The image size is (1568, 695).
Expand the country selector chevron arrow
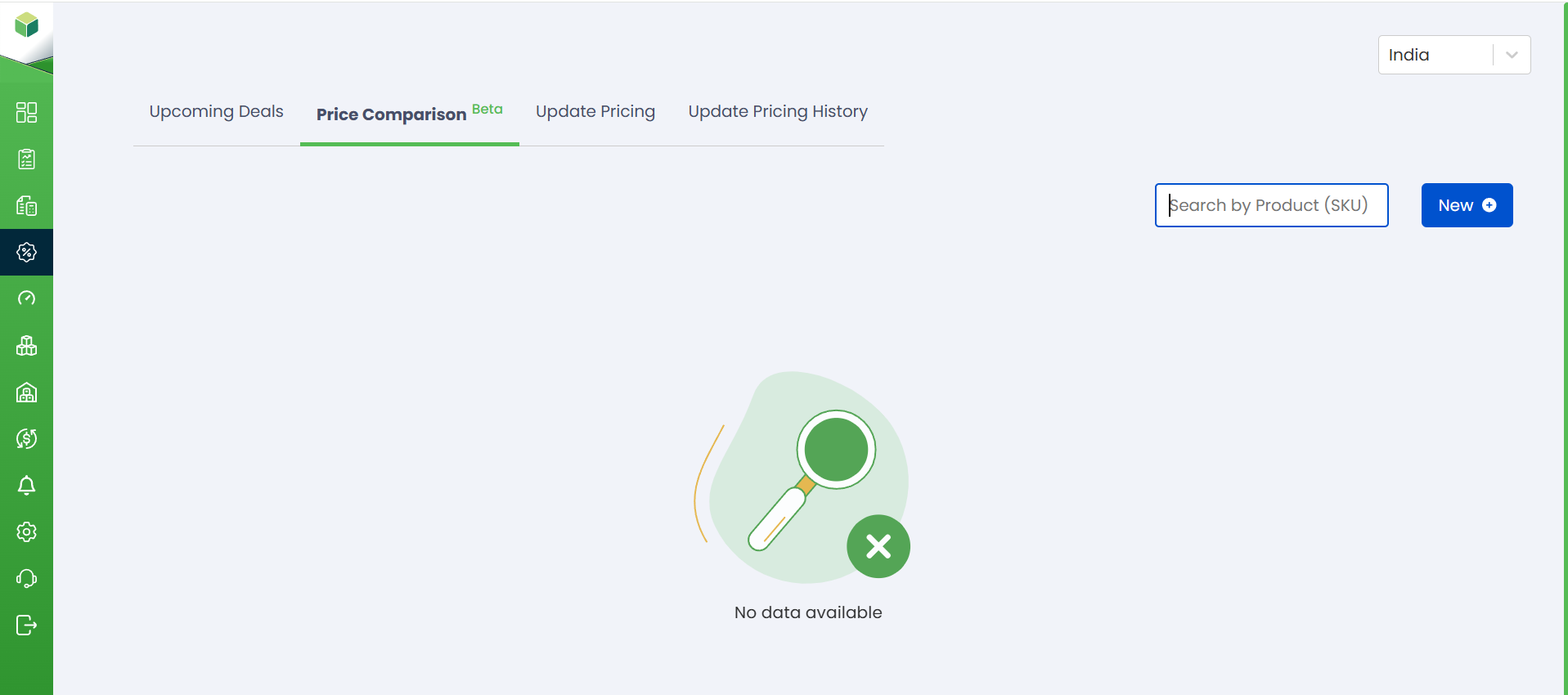click(1512, 55)
